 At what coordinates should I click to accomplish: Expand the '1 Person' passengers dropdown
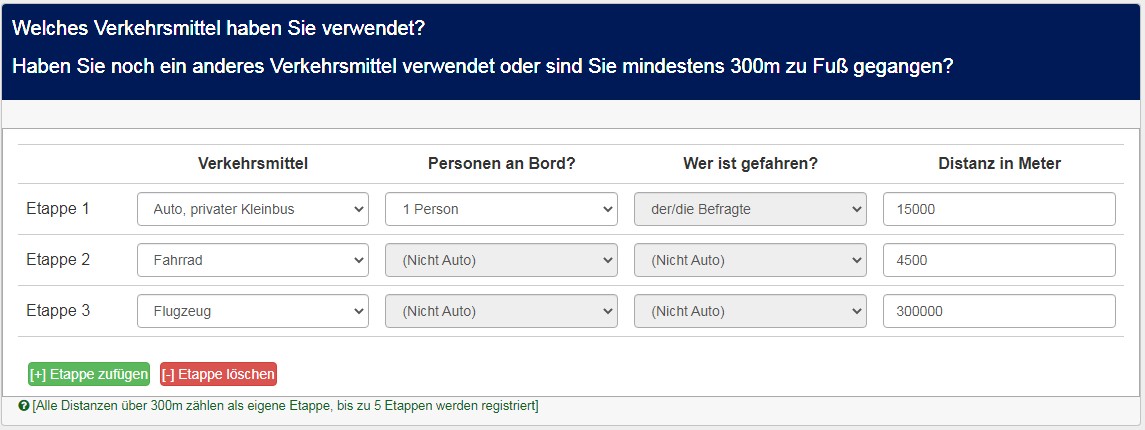pos(501,209)
